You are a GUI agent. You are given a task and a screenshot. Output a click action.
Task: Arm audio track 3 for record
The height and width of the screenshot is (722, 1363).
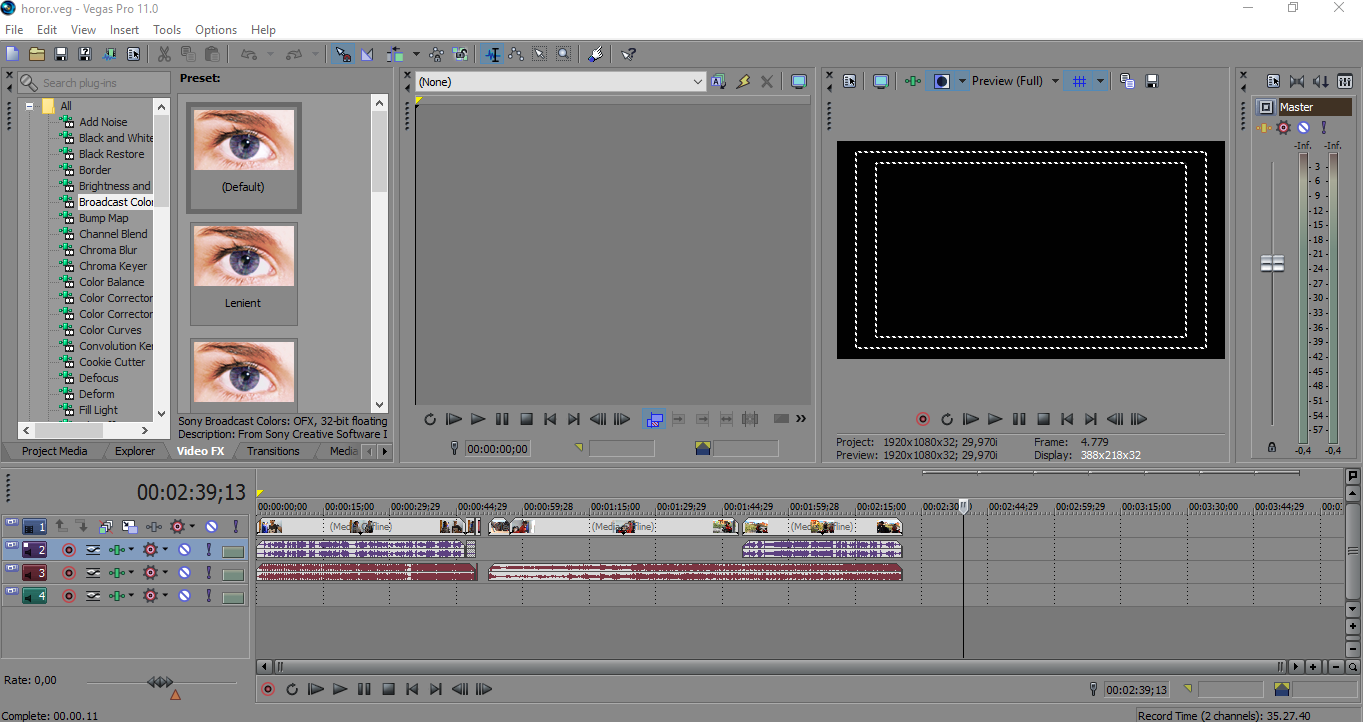69,573
